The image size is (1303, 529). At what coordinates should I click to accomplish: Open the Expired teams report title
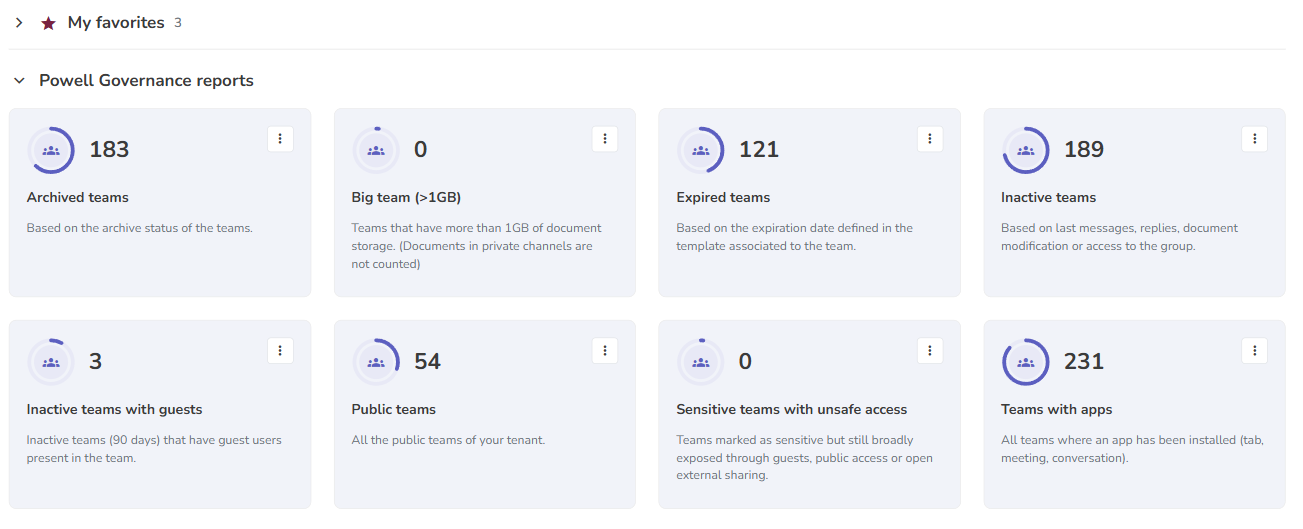pos(723,197)
